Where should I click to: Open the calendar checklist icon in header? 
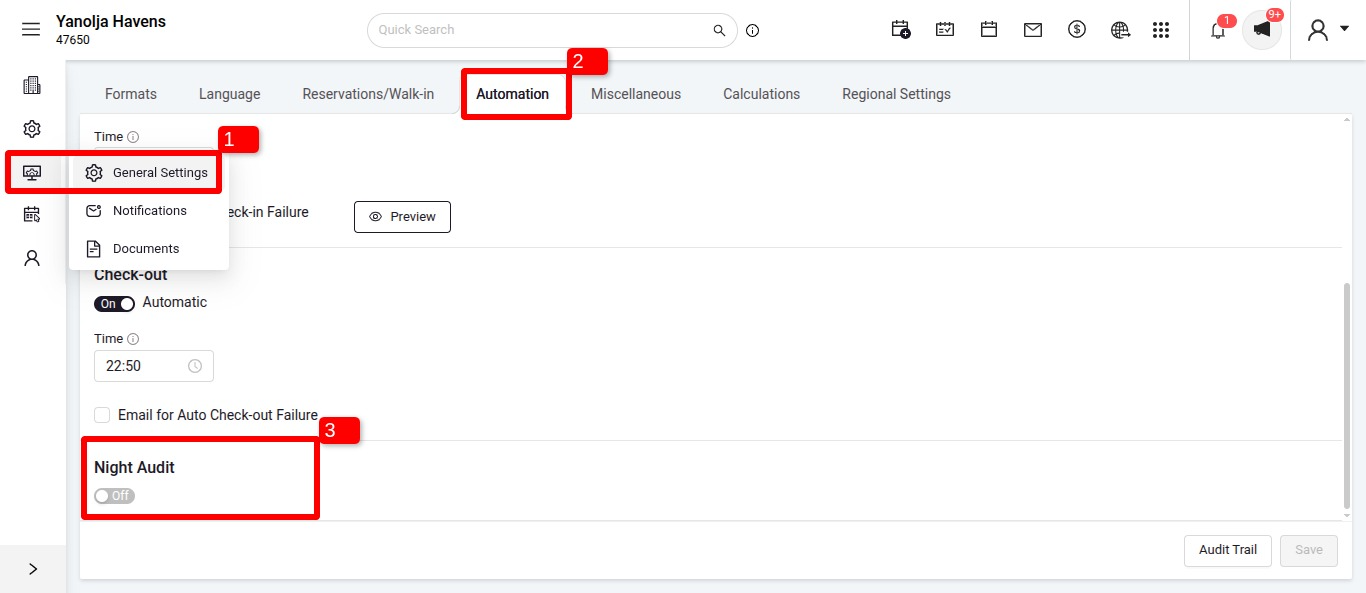point(945,30)
